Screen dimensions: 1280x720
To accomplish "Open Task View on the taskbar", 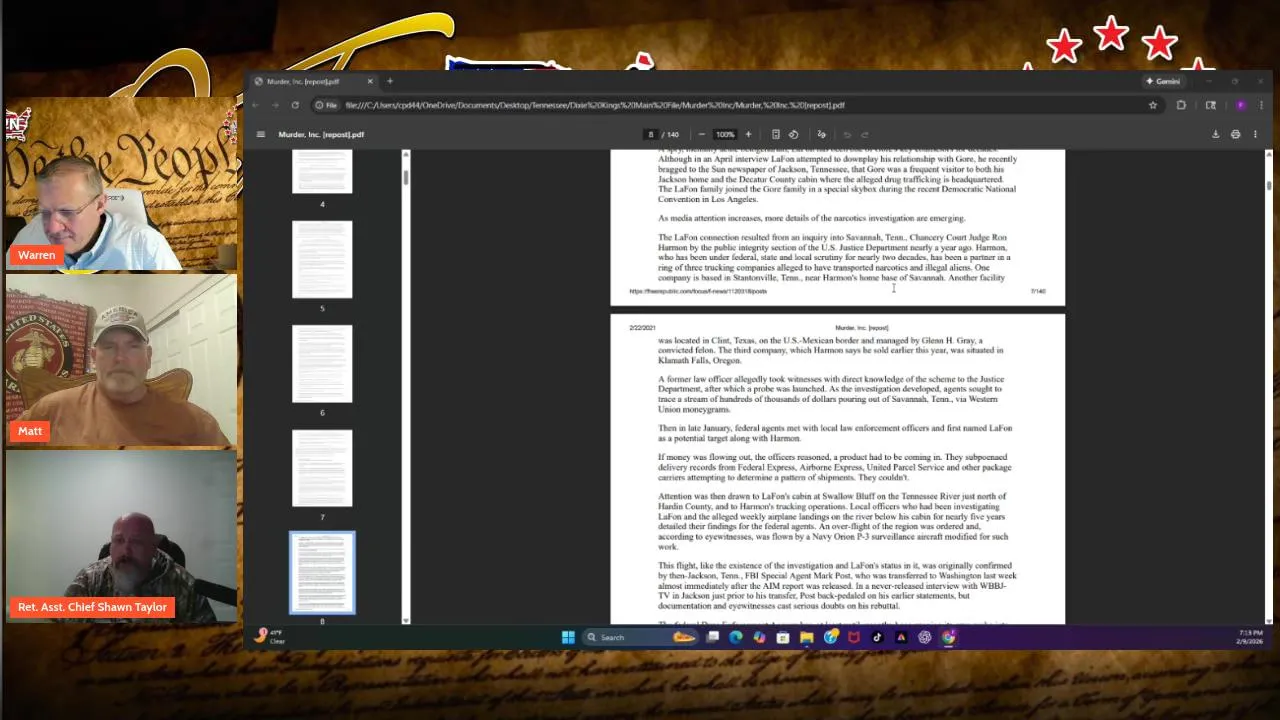I will [712, 637].
